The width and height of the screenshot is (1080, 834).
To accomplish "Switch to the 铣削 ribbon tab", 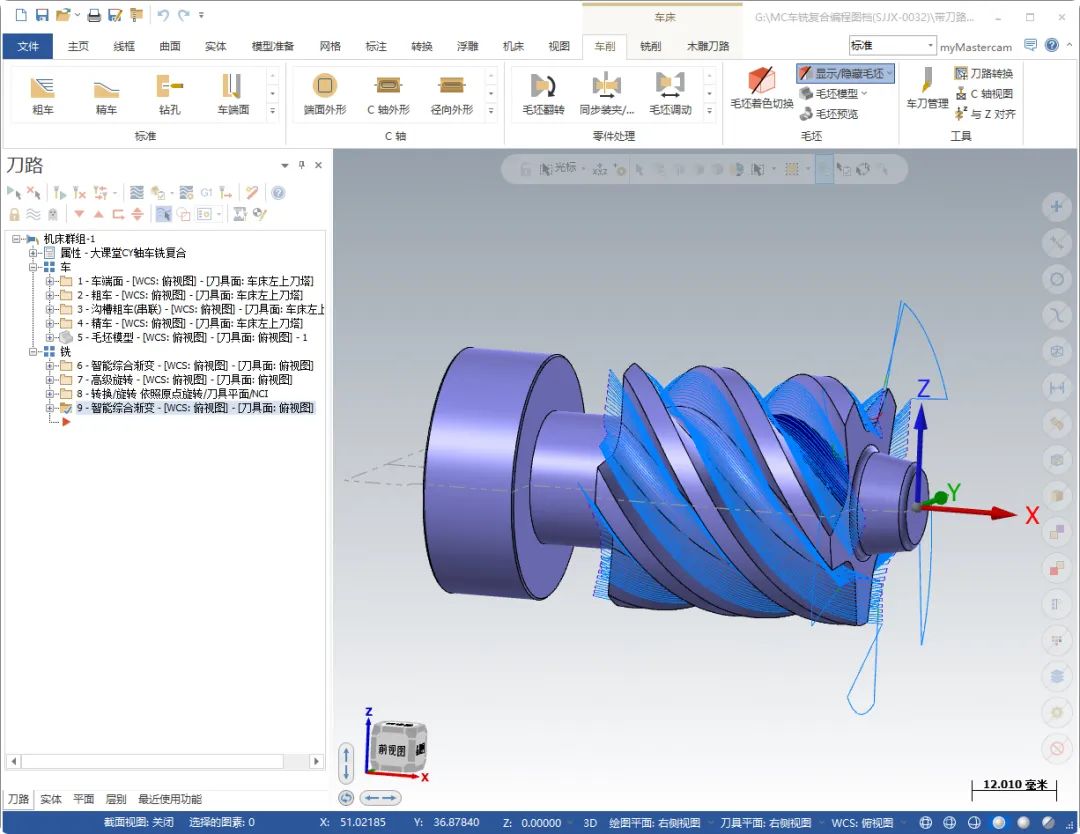I will (x=650, y=46).
